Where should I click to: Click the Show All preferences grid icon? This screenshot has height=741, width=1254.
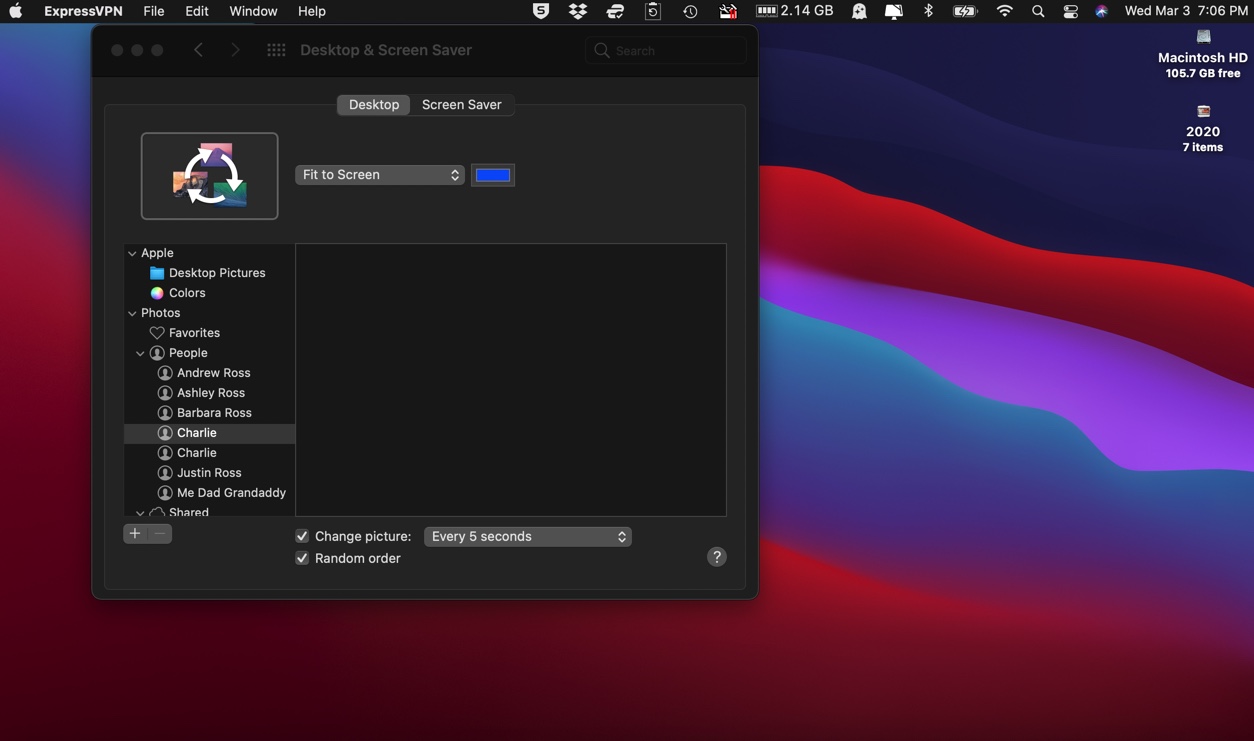pos(276,48)
